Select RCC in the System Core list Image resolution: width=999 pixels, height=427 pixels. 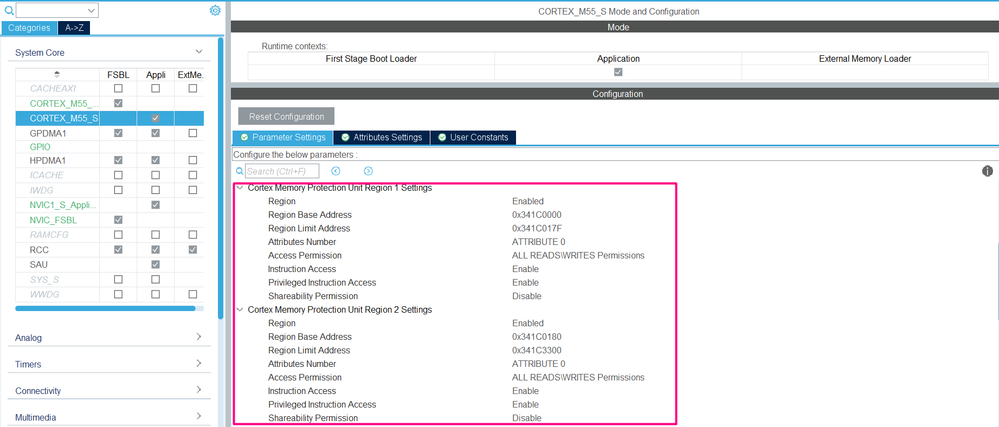click(40, 250)
